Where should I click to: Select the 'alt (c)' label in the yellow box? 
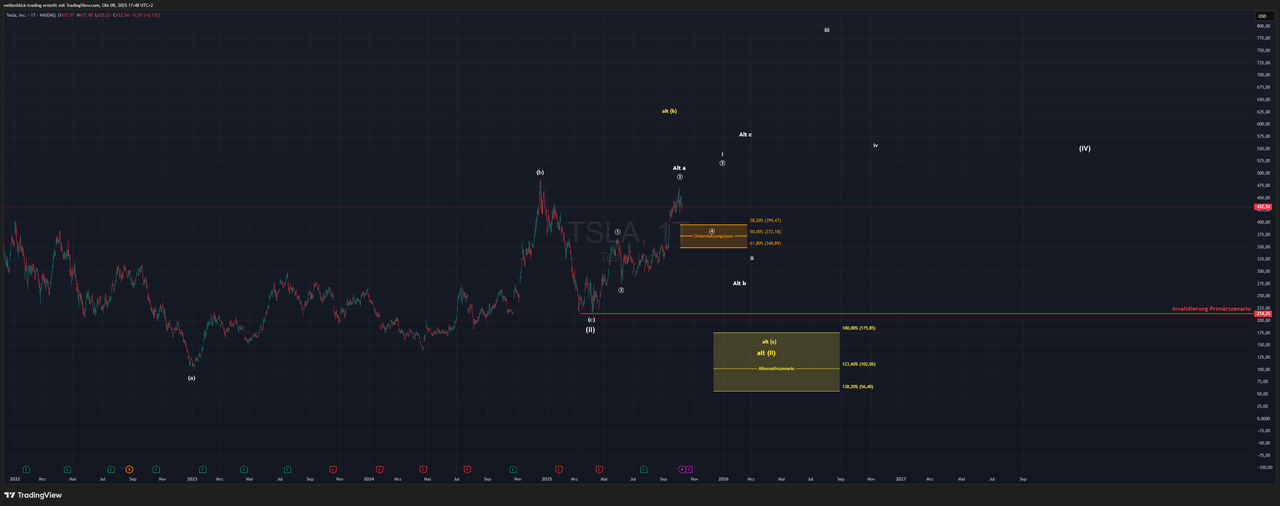point(769,342)
